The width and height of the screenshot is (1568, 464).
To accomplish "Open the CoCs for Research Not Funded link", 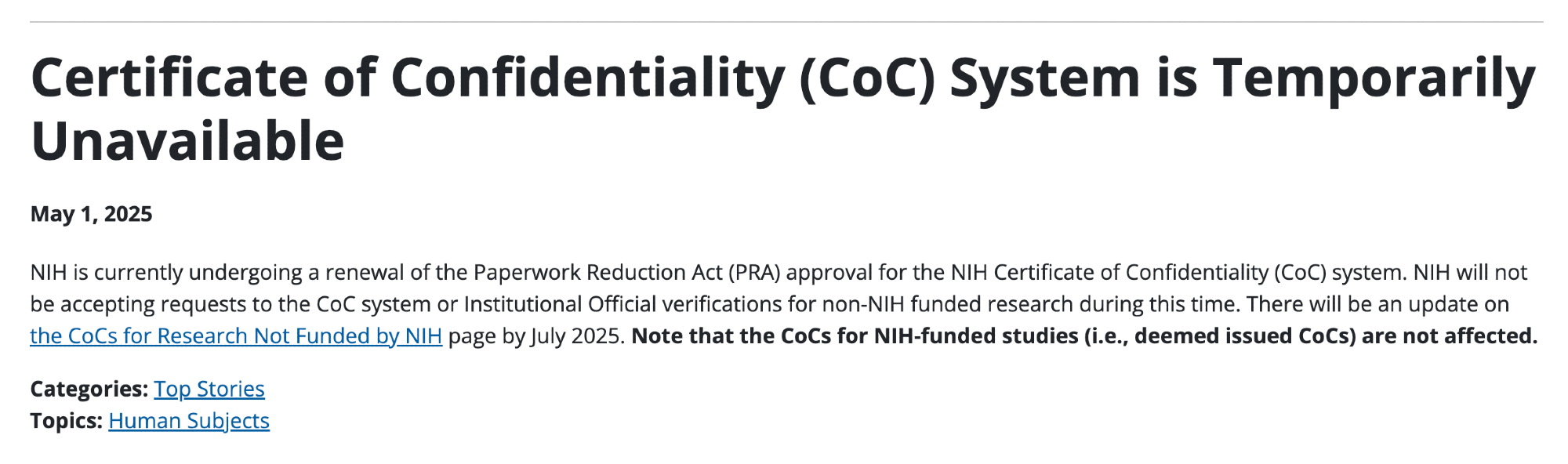I will click(x=235, y=336).
